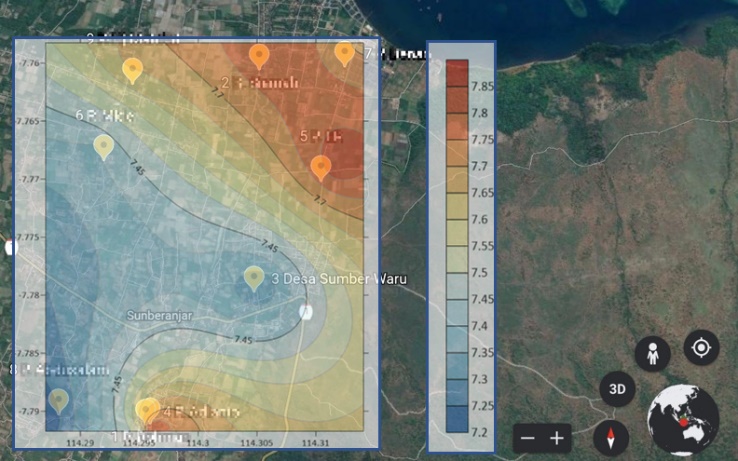Select the Desa Sumber Waru map pin
738x461 pixels.
point(254,278)
